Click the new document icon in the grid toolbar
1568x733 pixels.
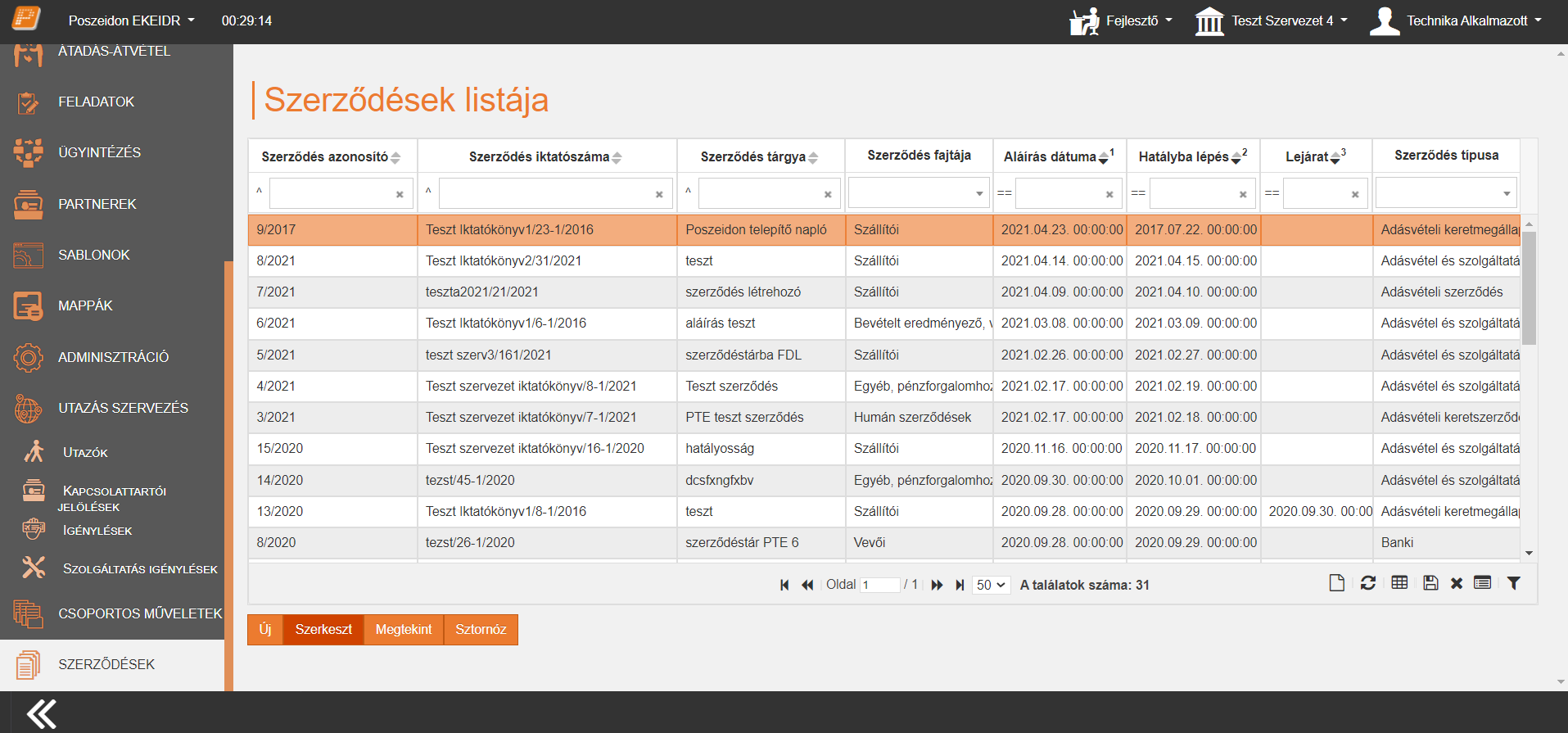(1337, 583)
